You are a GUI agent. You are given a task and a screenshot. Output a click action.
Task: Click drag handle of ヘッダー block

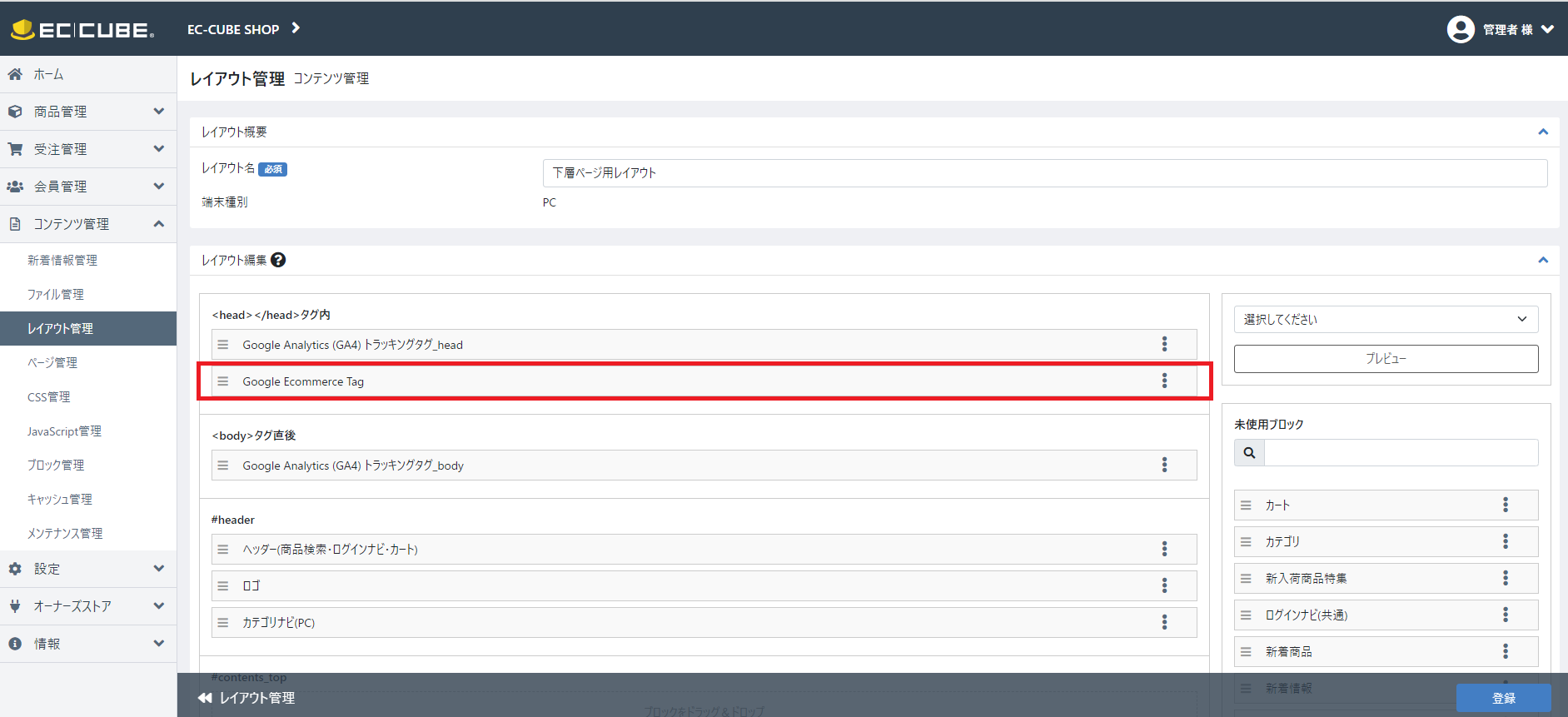click(223, 550)
